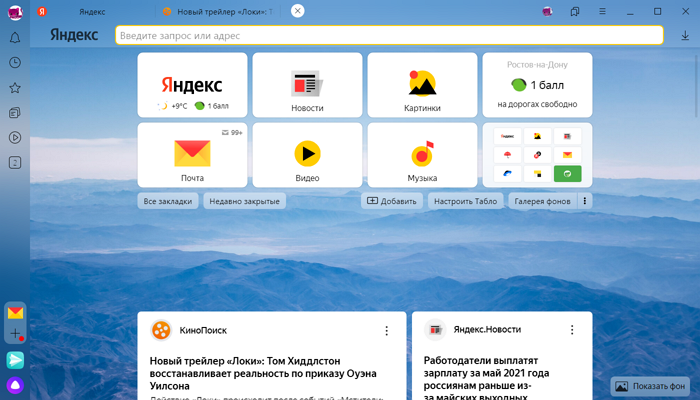This screenshot has width=700, height=400.
Task: Open the video player icon in sidebar
Action: [15, 138]
